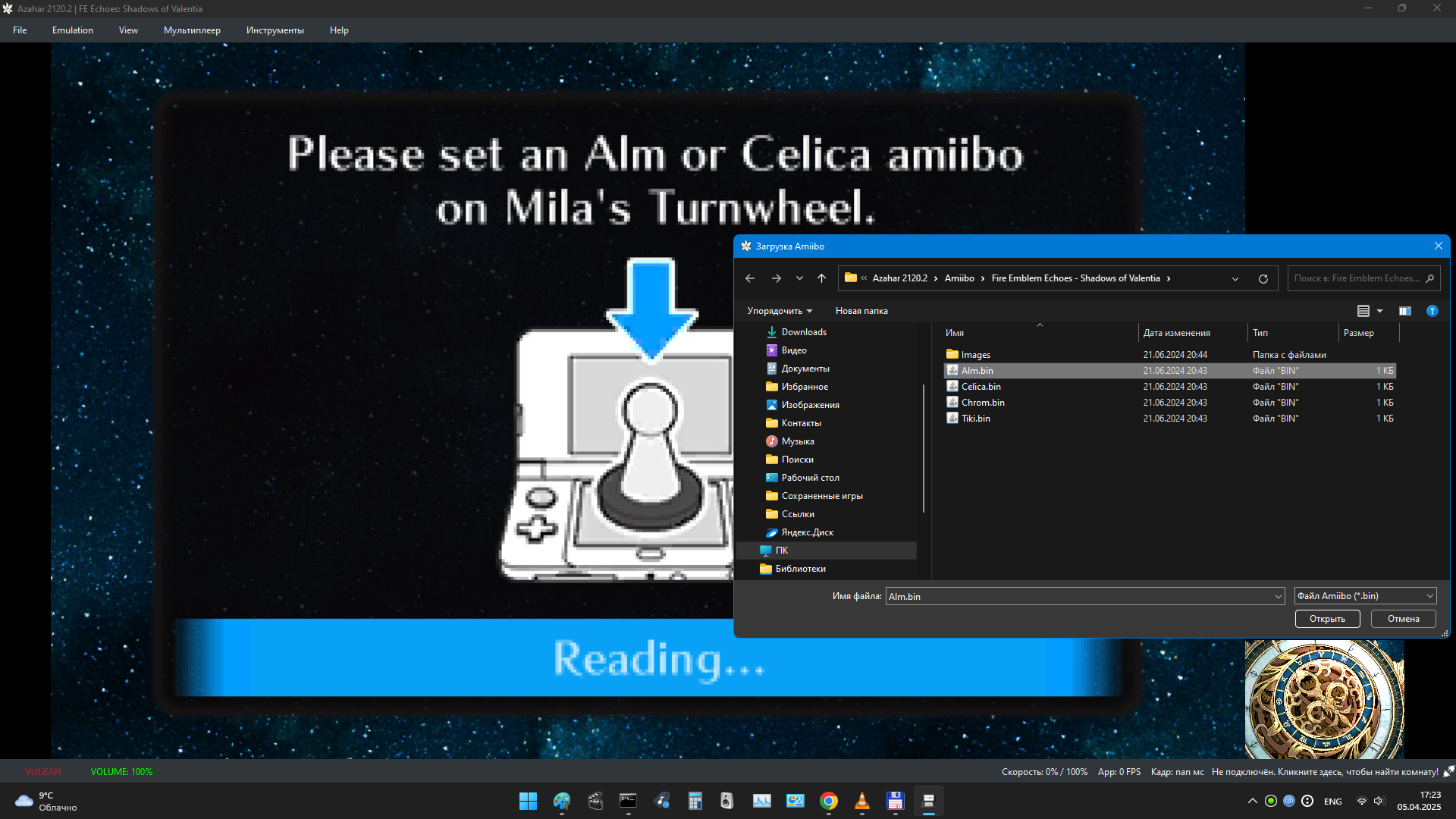Click the Новая папка button
The height and width of the screenshot is (819, 1456).
tap(861, 311)
